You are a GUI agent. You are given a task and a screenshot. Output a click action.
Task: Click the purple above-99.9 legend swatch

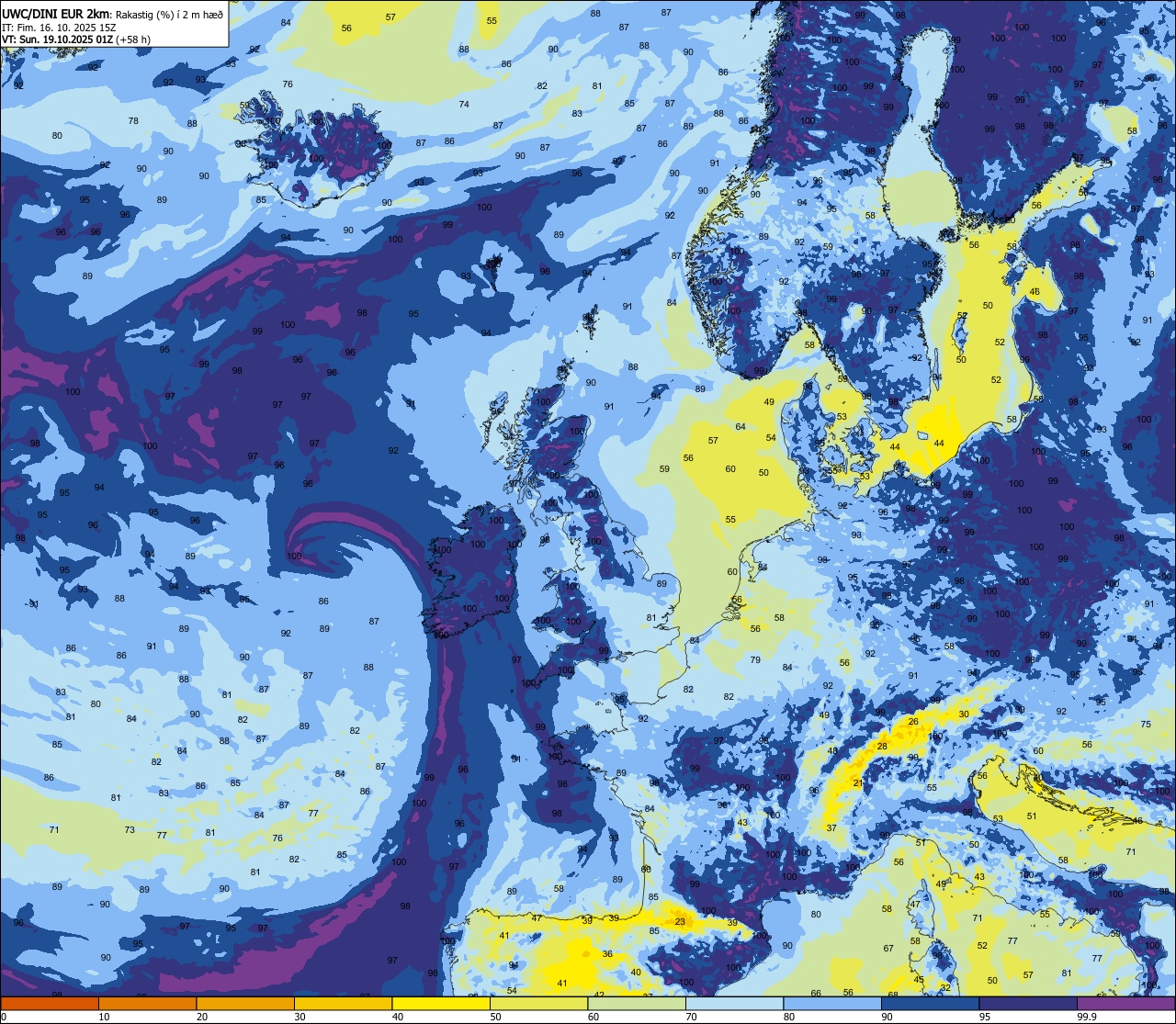[x=1125, y=1003]
